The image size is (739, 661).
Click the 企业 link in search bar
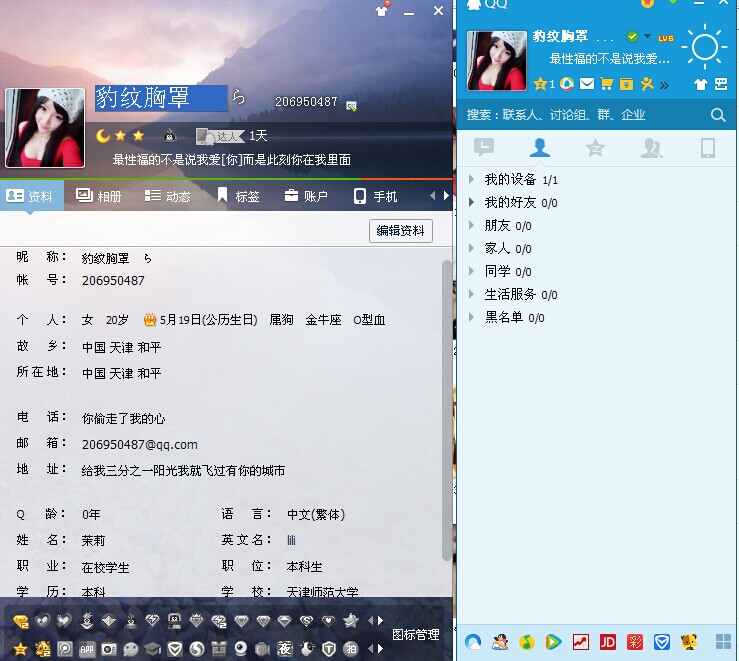tap(633, 114)
